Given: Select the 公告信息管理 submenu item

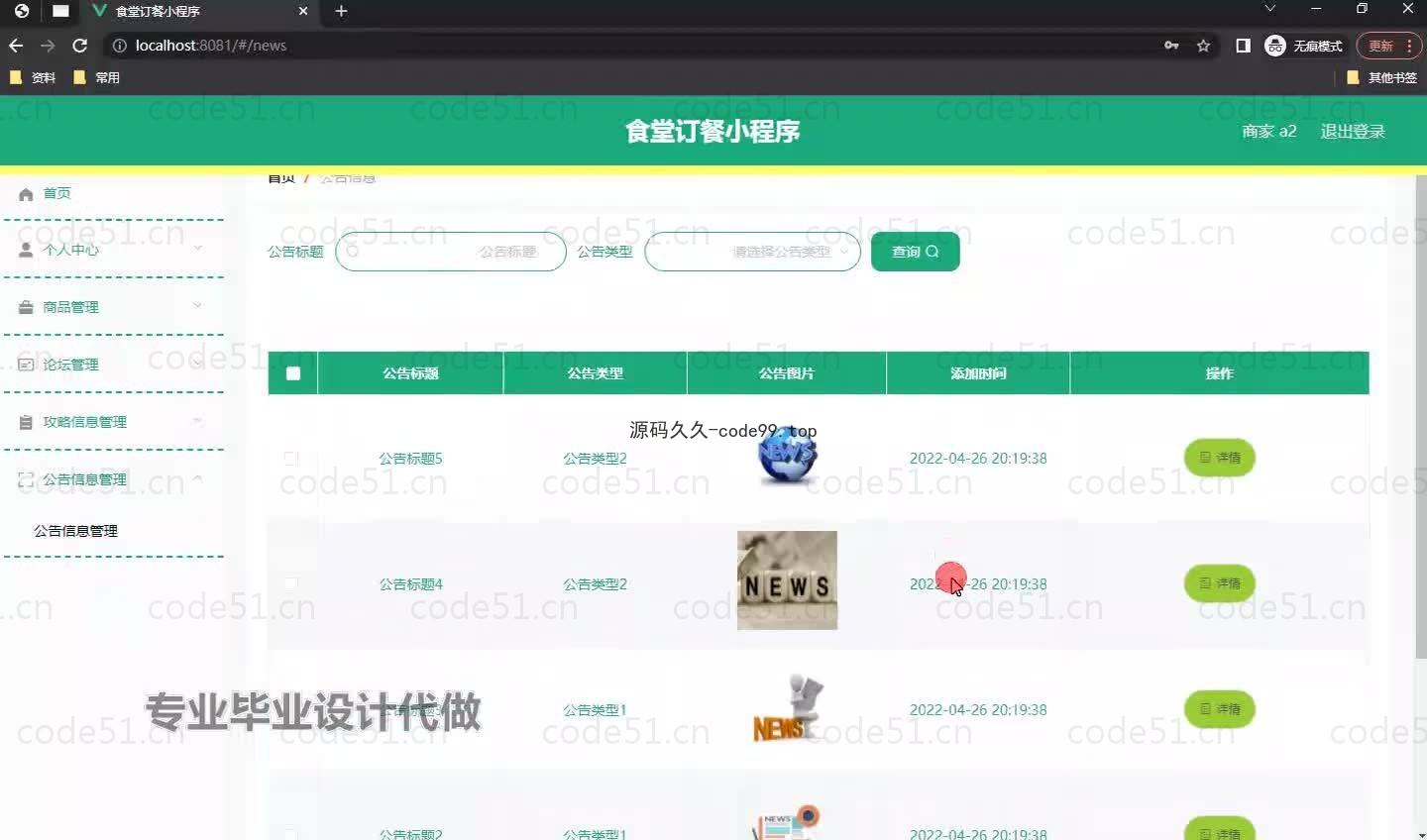Looking at the screenshot, I should (x=75, y=531).
